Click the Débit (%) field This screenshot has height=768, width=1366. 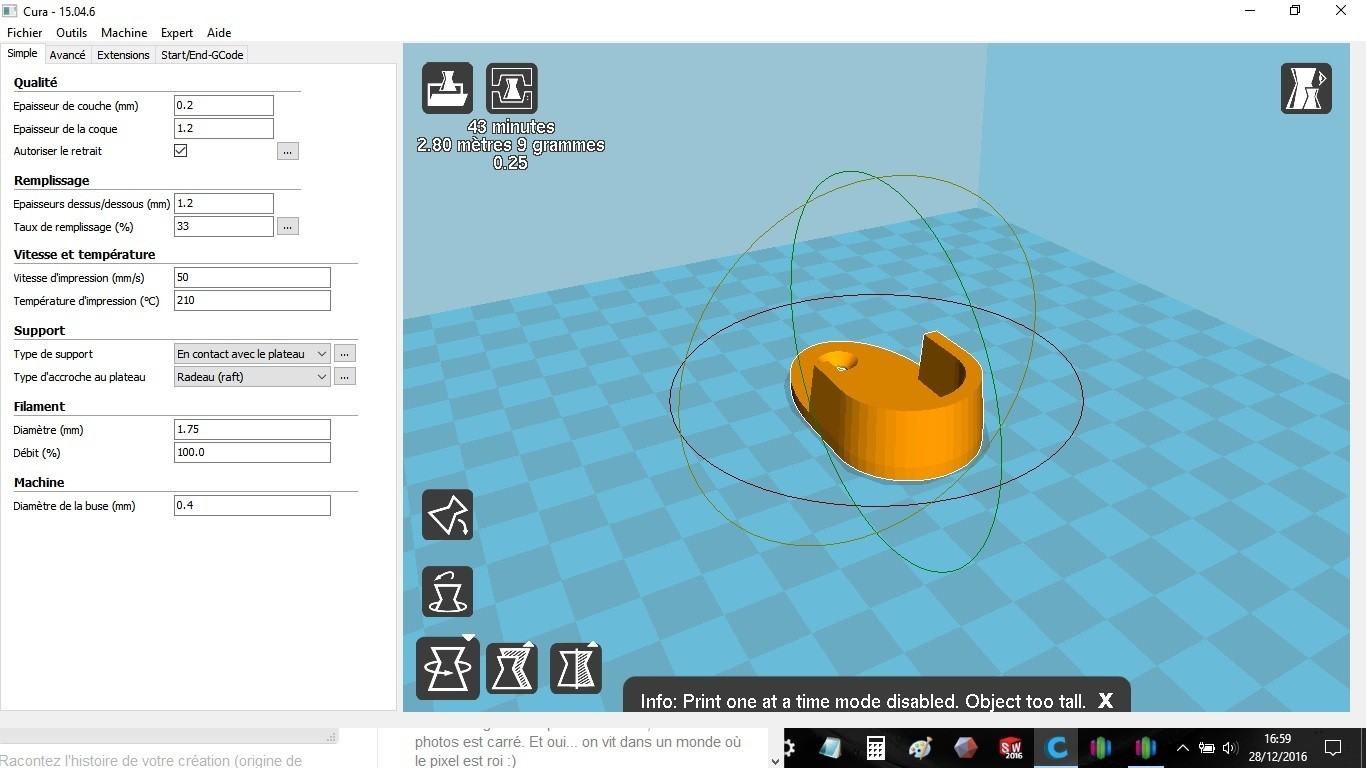[252, 453]
